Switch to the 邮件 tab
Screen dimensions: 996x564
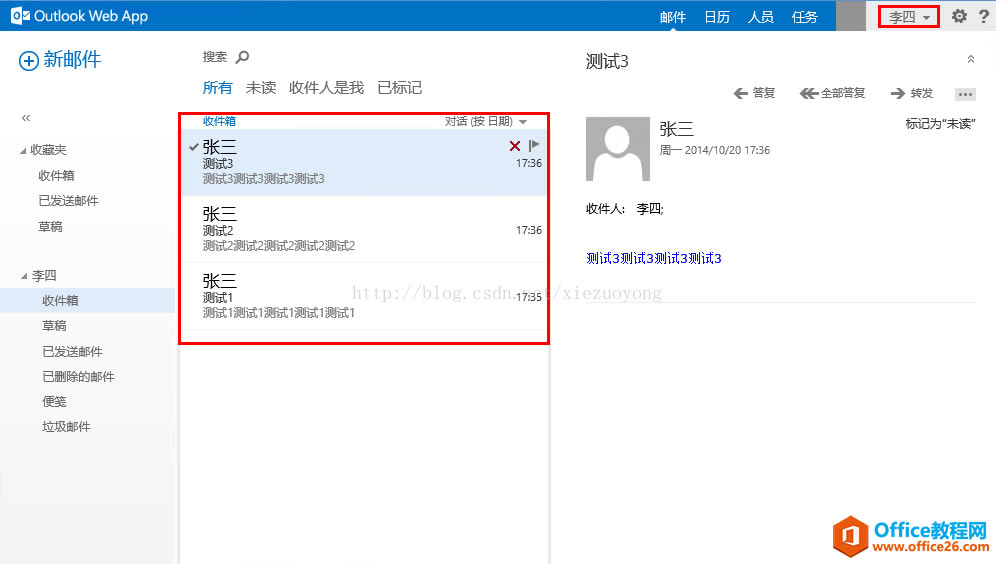pyautogui.click(x=673, y=17)
